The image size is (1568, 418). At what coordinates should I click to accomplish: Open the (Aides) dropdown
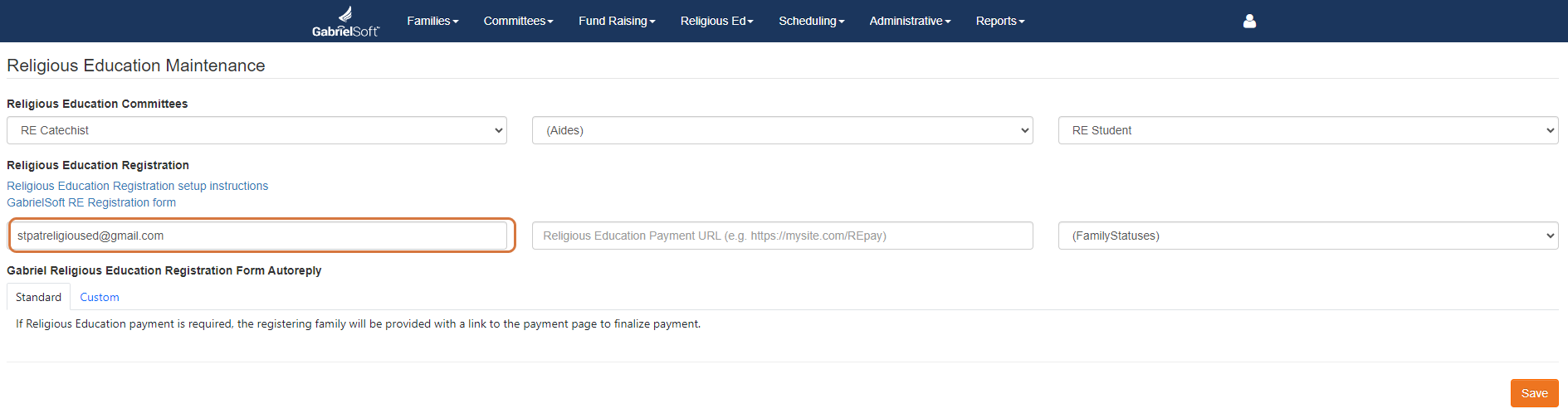[783, 130]
